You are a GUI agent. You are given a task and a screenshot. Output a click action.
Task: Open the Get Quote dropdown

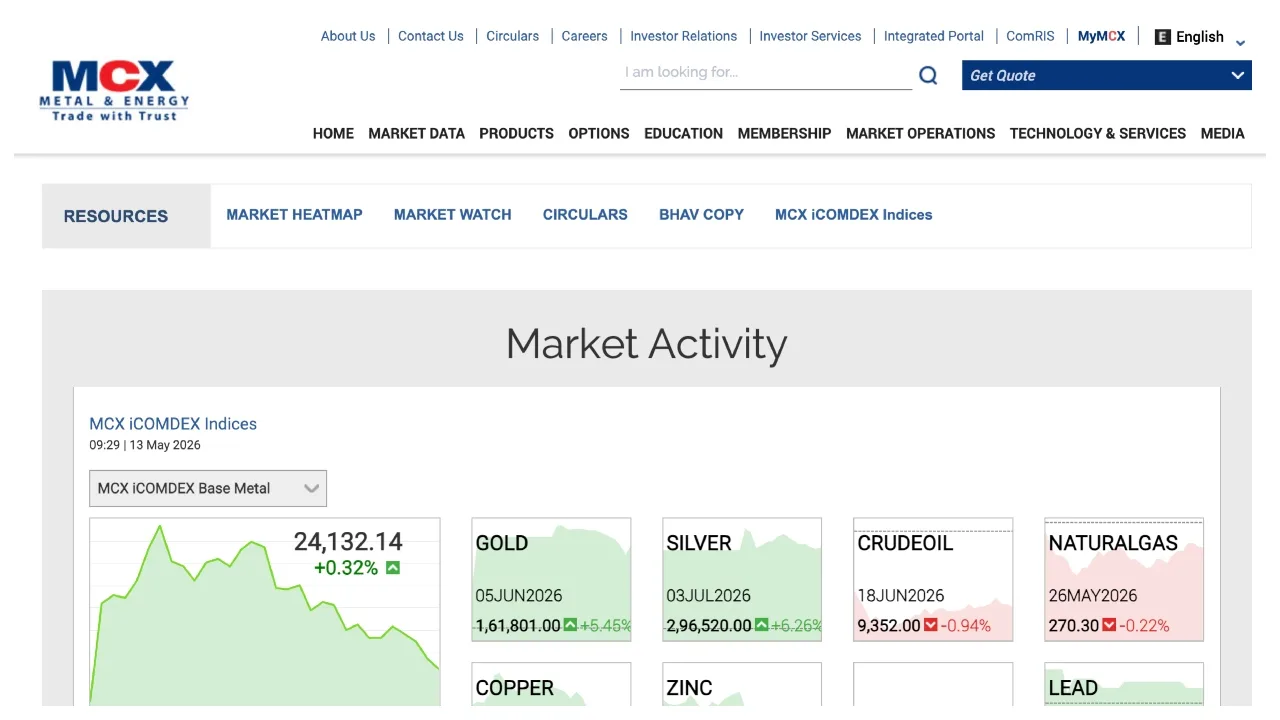click(1106, 75)
